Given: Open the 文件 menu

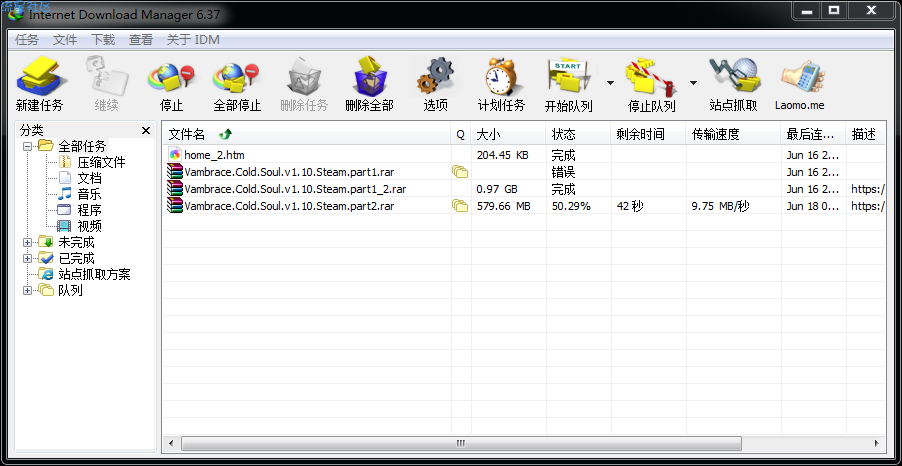Looking at the screenshot, I should pyautogui.click(x=65, y=40).
